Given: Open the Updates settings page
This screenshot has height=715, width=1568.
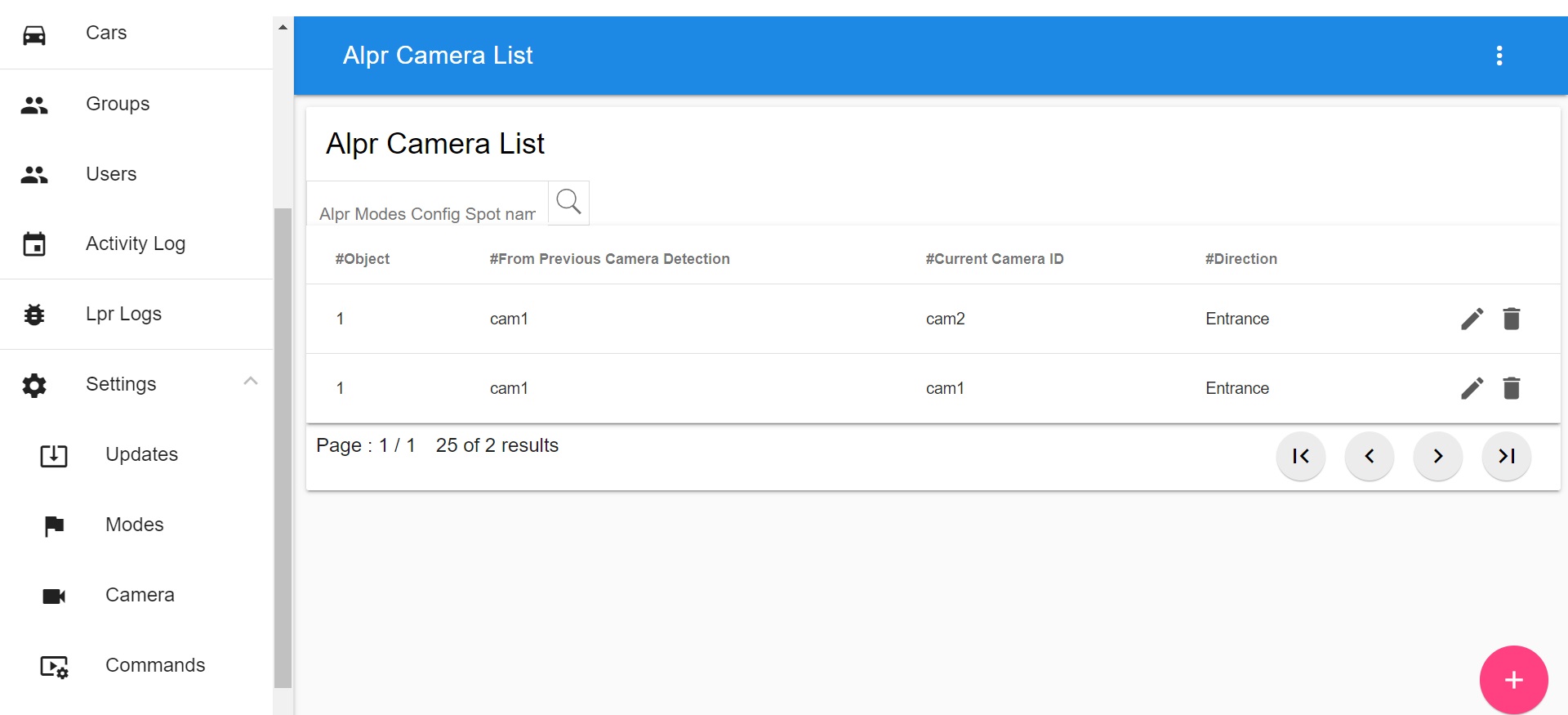Looking at the screenshot, I should (136, 454).
